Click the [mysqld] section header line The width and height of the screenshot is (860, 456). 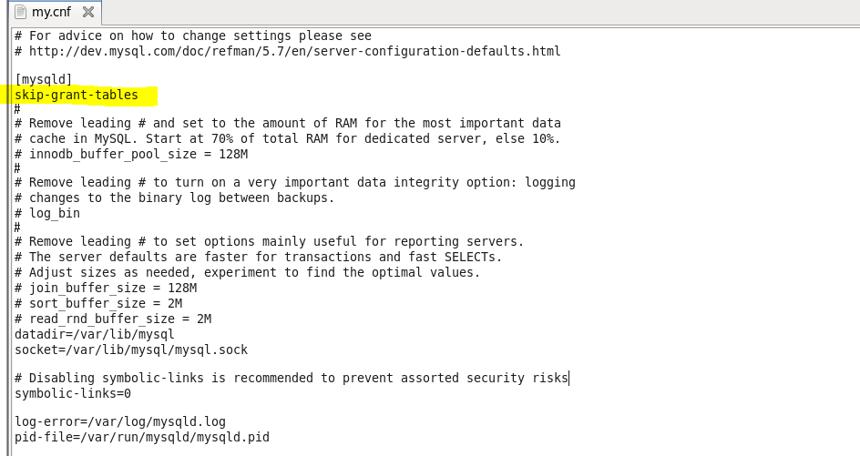43,80
